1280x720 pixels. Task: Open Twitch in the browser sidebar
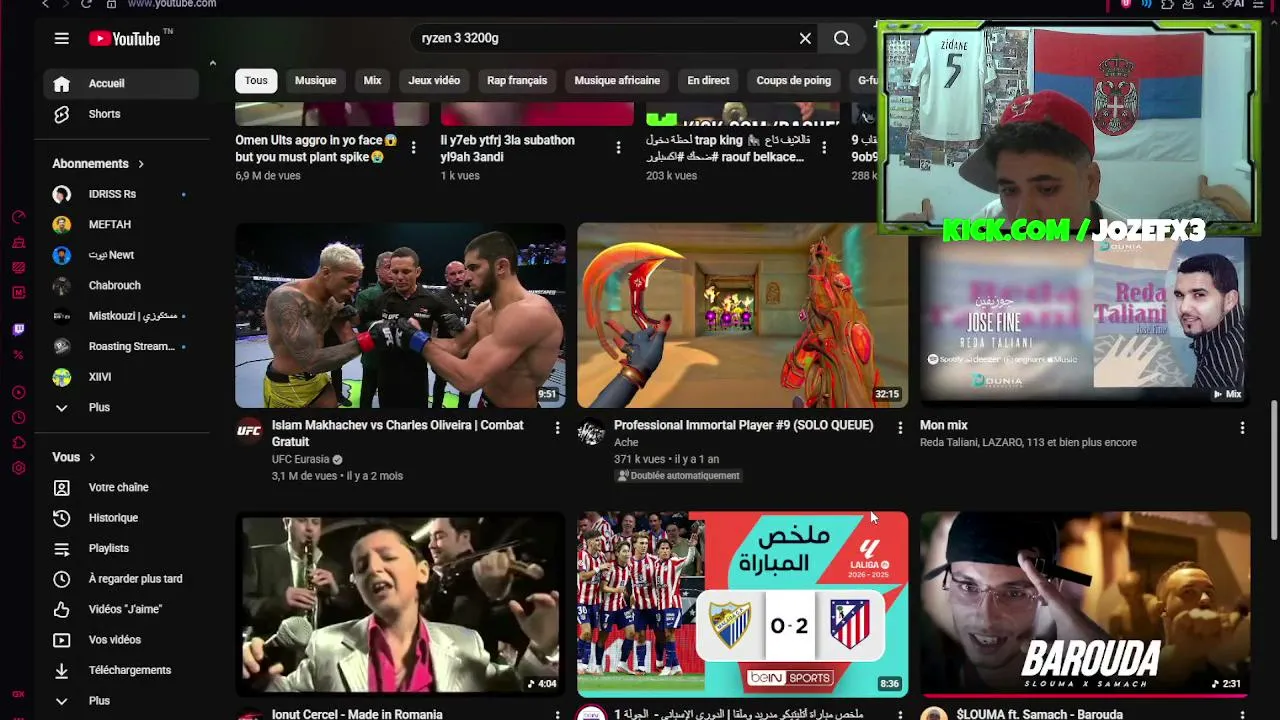pos(18,329)
